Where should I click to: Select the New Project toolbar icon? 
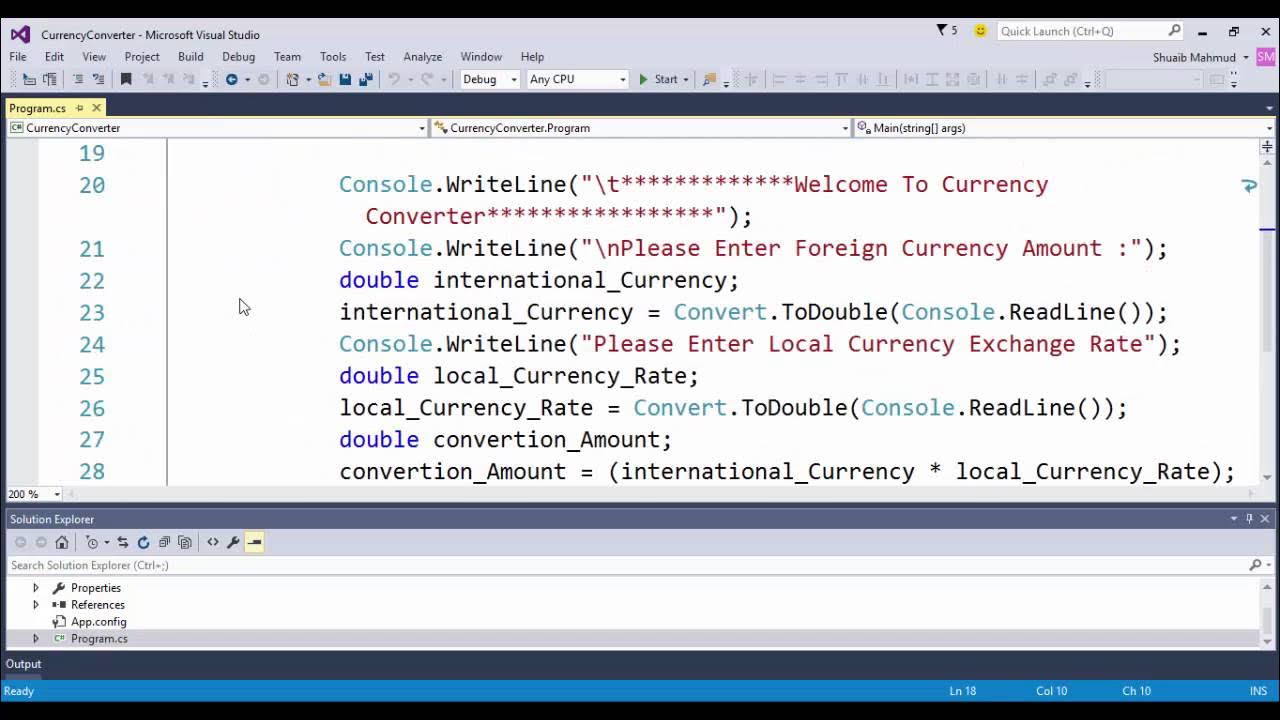pos(293,80)
